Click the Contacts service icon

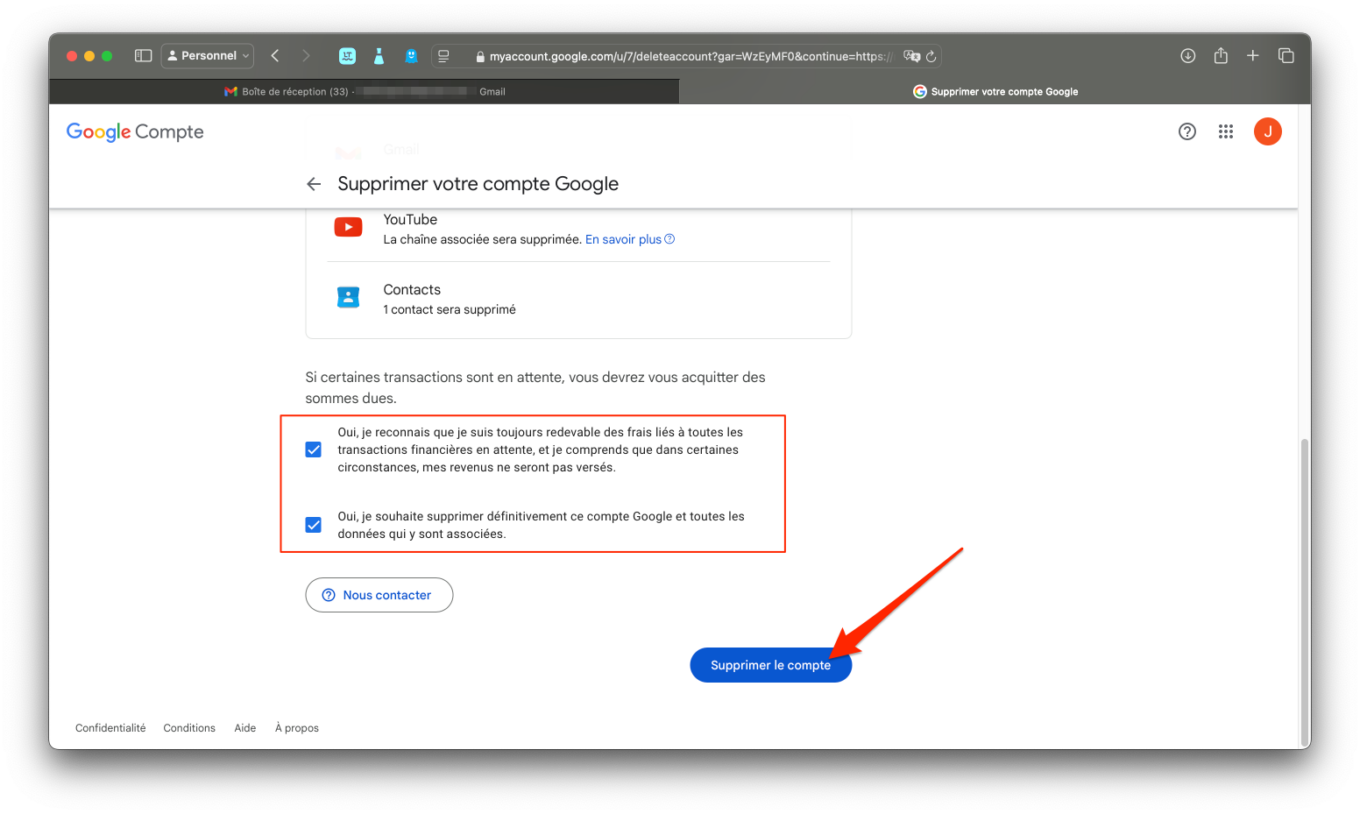point(348,297)
